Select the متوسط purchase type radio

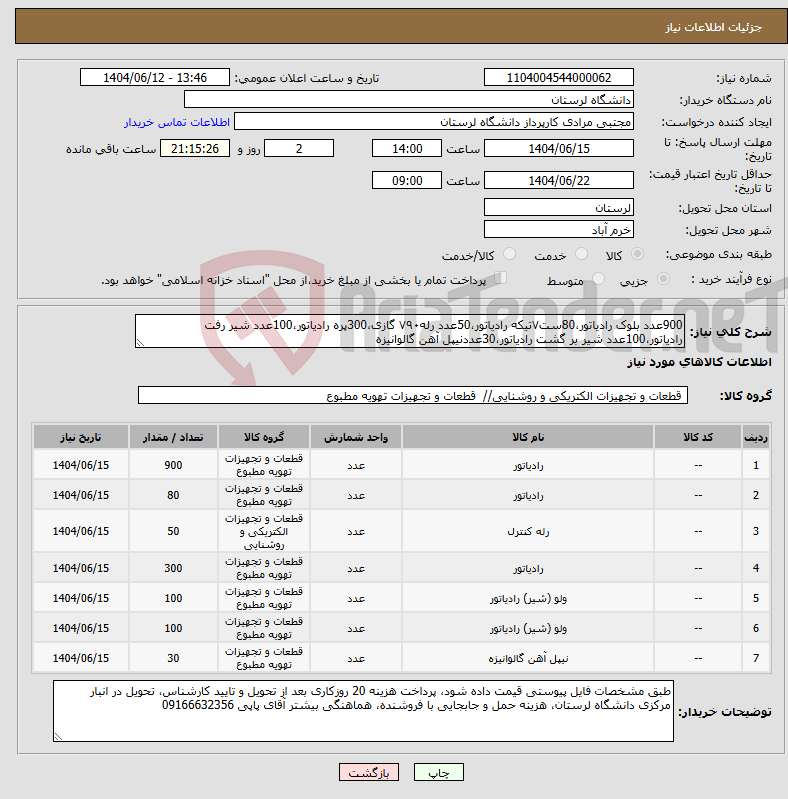tap(598, 279)
